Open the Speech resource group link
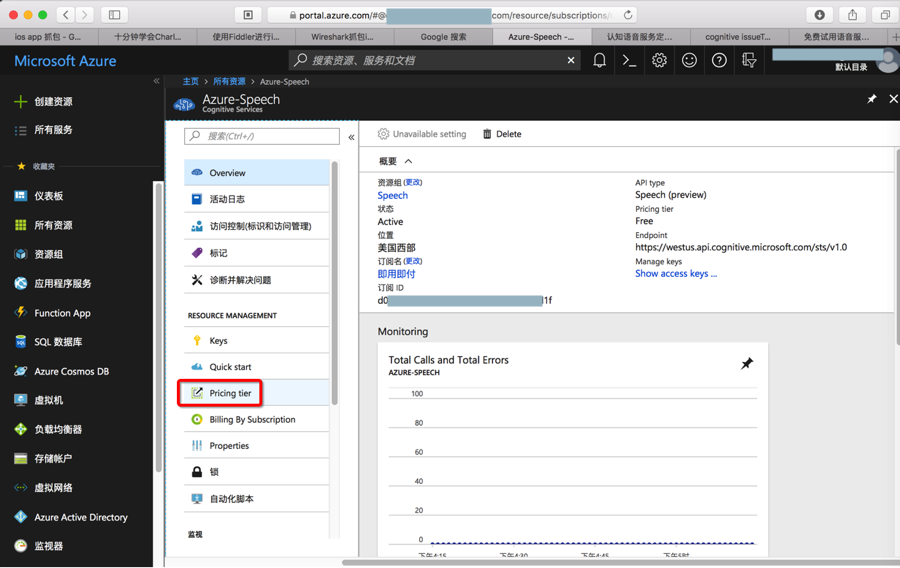This screenshot has width=900, height=568. [392, 196]
